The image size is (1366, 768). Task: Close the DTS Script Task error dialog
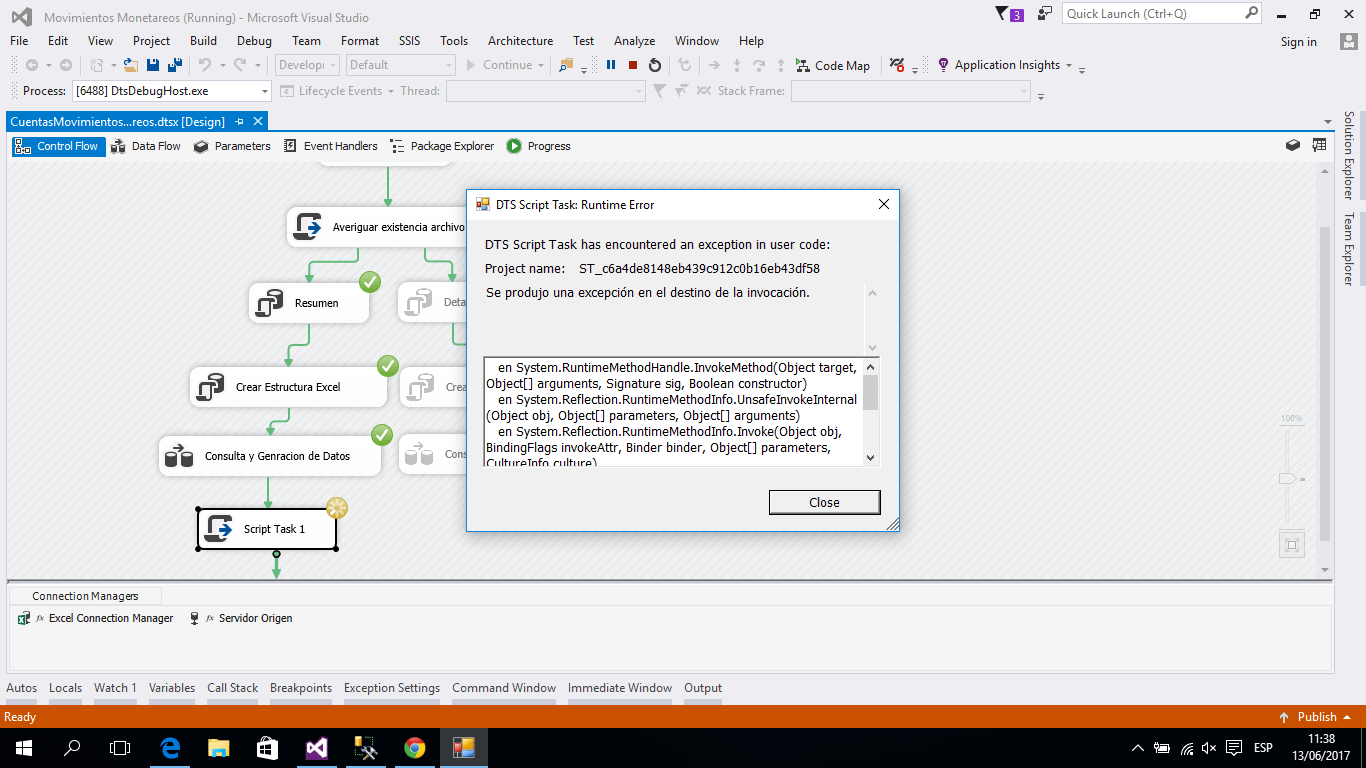pos(824,502)
